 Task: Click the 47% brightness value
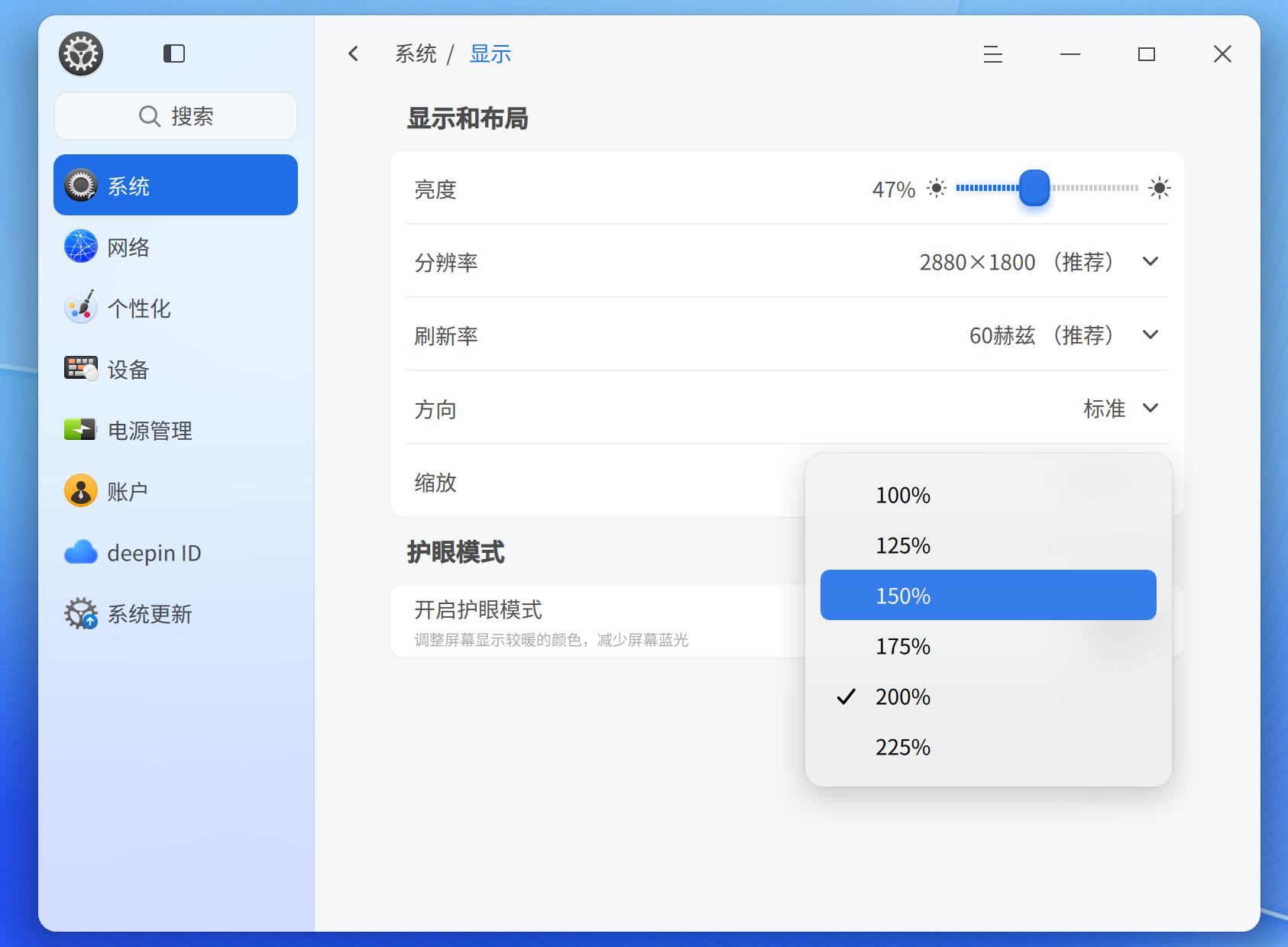pyautogui.click(x=894, y=189)
